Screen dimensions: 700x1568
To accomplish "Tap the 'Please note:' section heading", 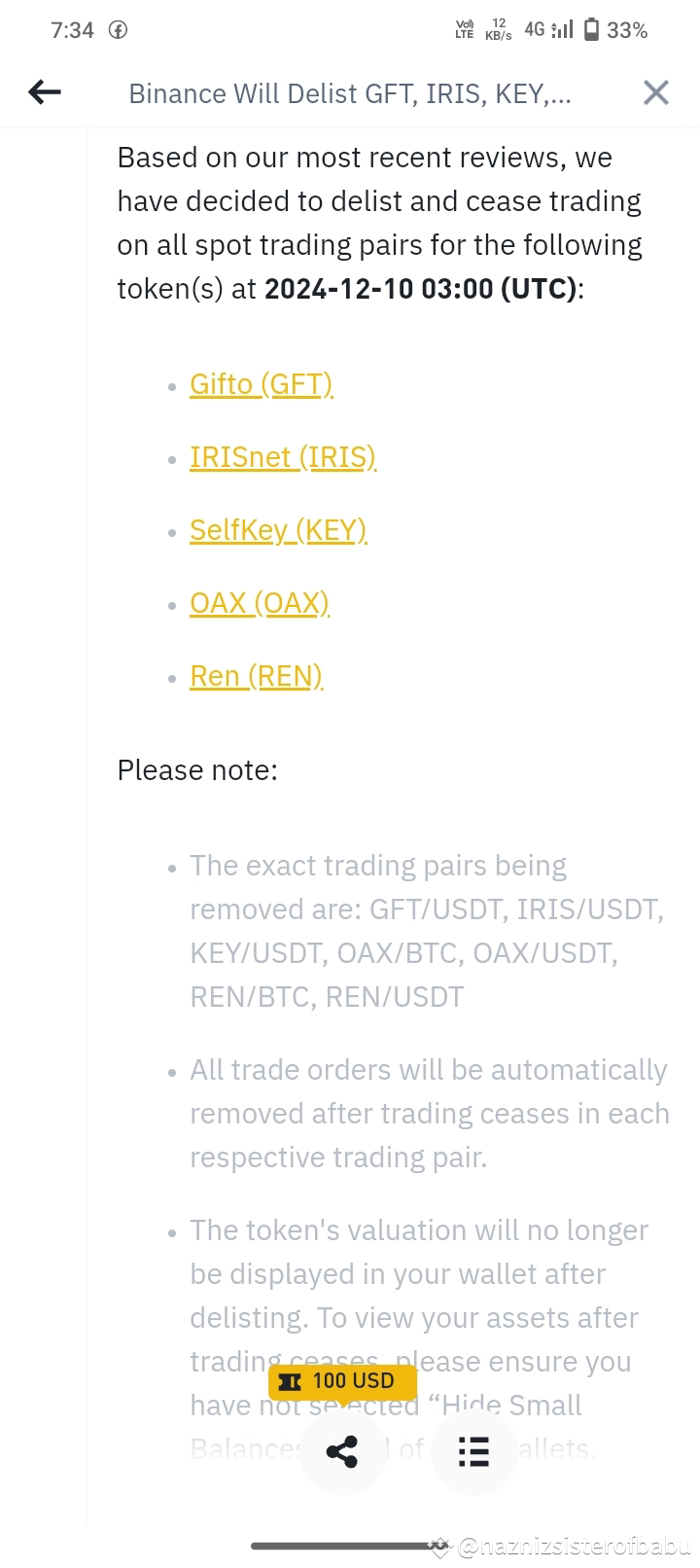I will click(x=197, y=769).
